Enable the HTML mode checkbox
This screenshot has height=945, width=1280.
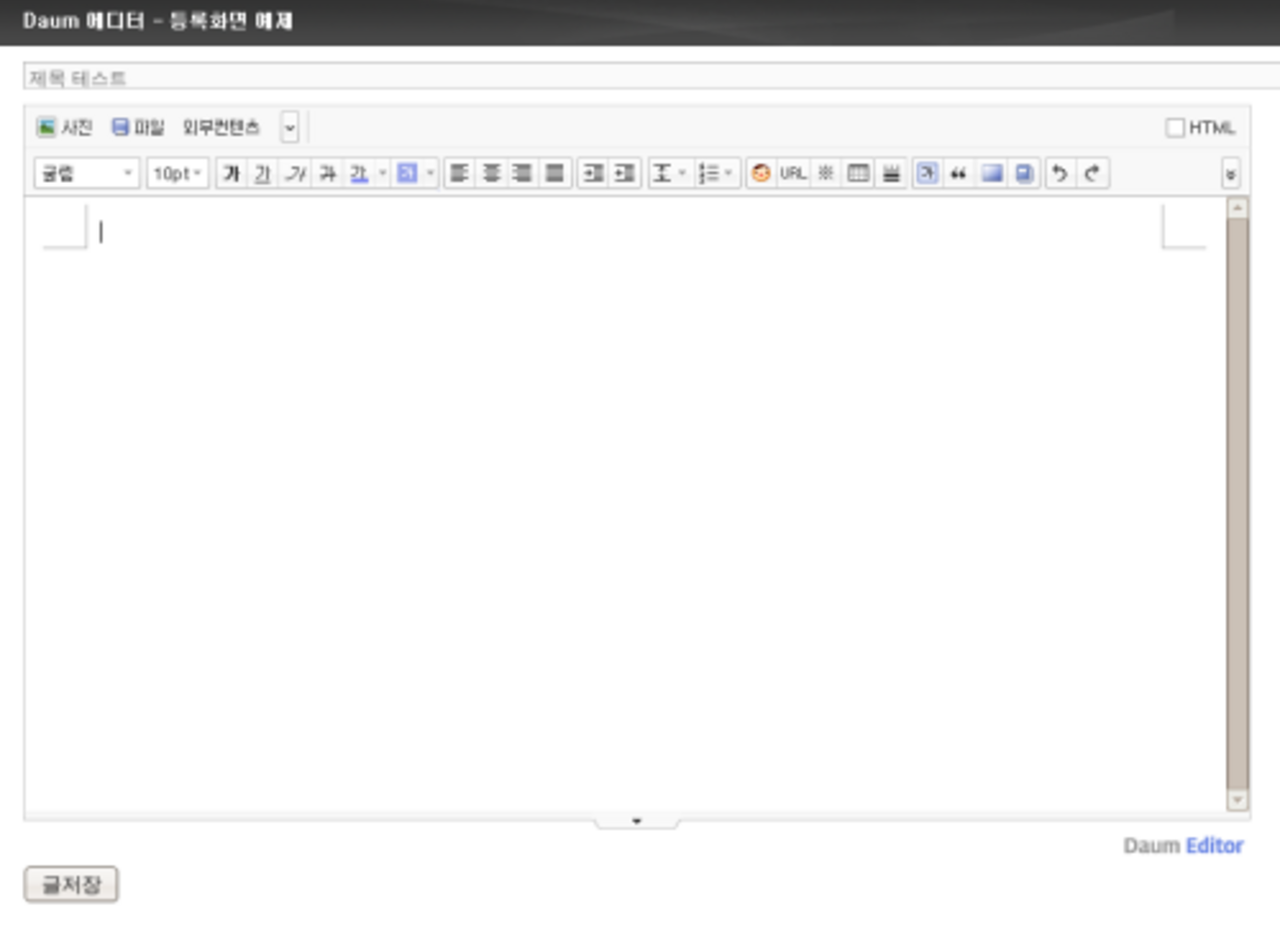(x=1175, y=128)
